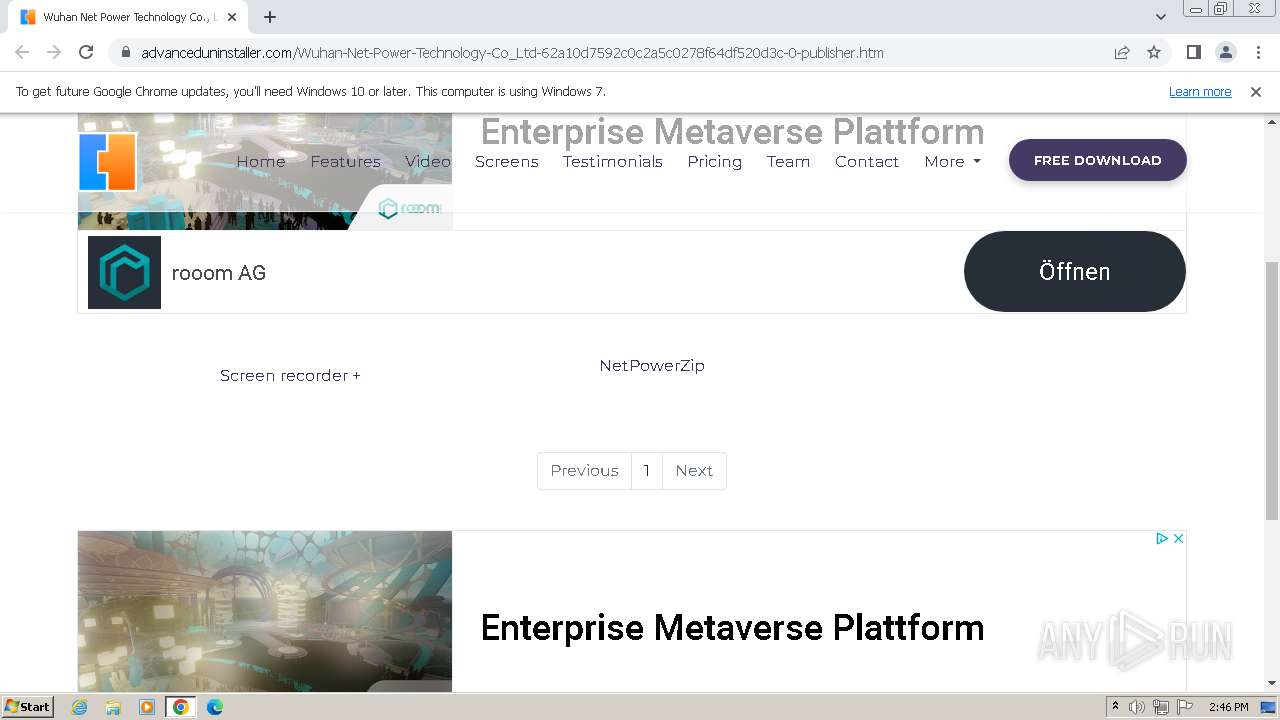
Task: Click the Chrome taskbar icon
Action: click(180, 707)
